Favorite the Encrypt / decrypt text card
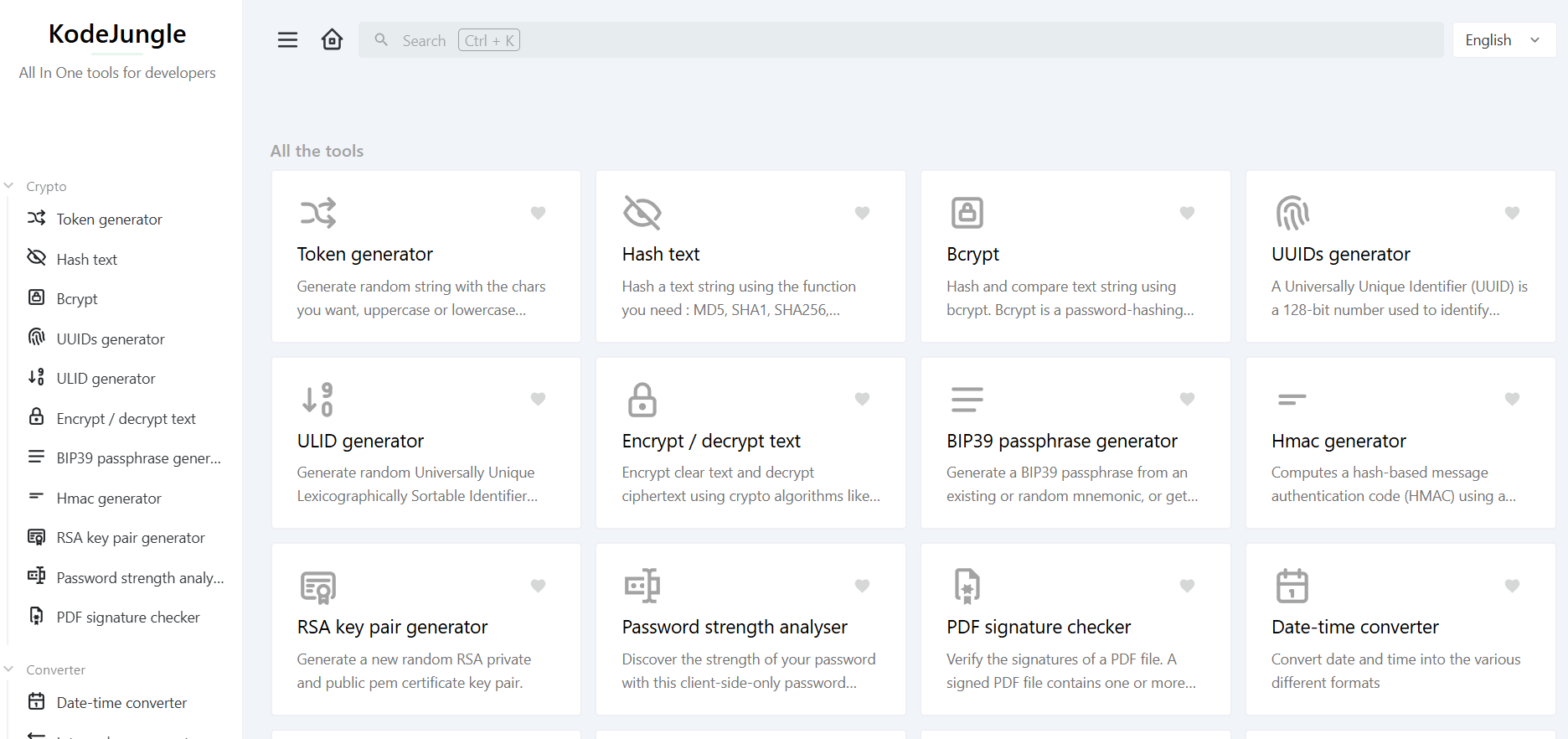This screenshot has width=1568, height=739. click(x=862, y=399)
